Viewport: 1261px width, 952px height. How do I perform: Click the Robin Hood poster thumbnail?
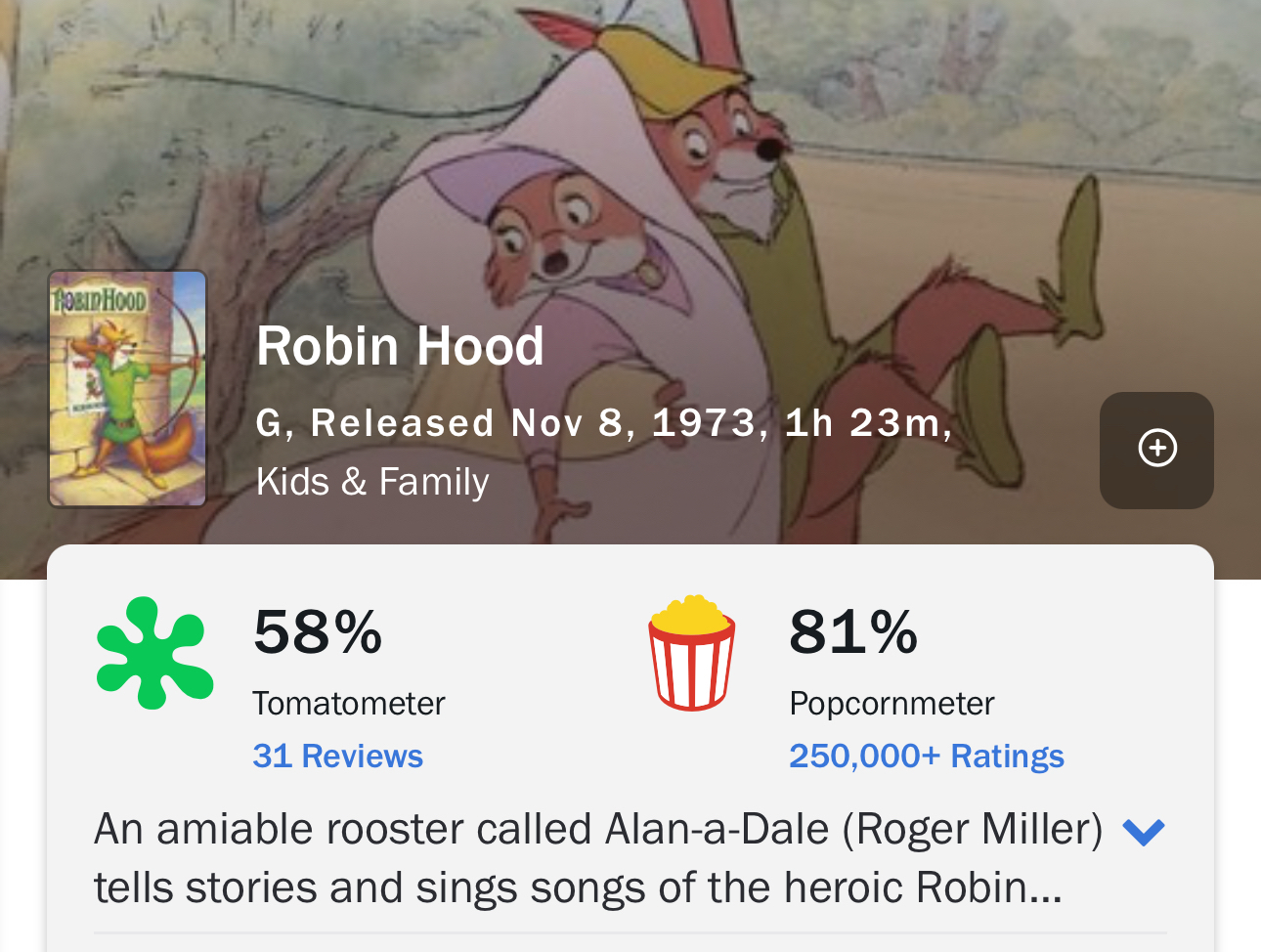point(128,389)
